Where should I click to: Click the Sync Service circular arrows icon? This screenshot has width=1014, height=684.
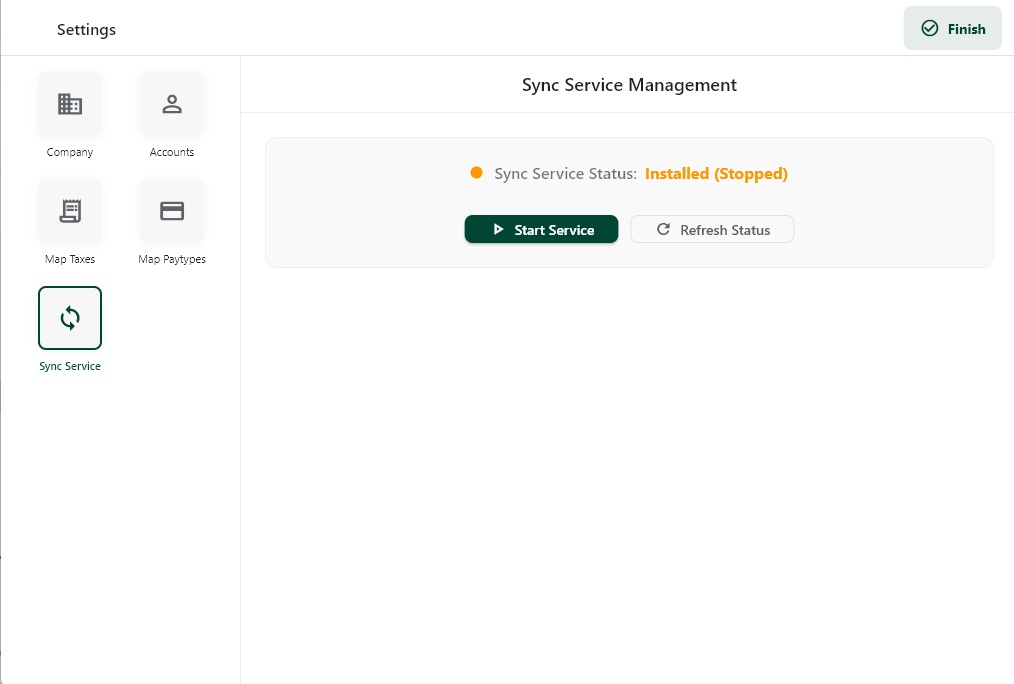(x=70, y=318)
